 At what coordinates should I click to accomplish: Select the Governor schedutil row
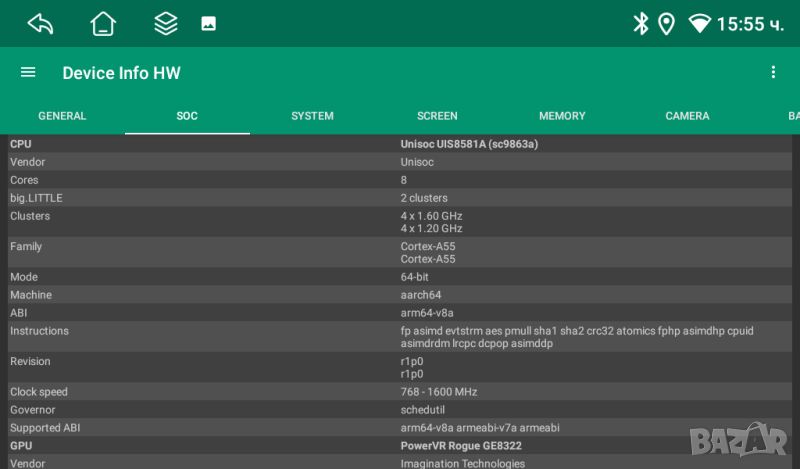click(400, 410)
